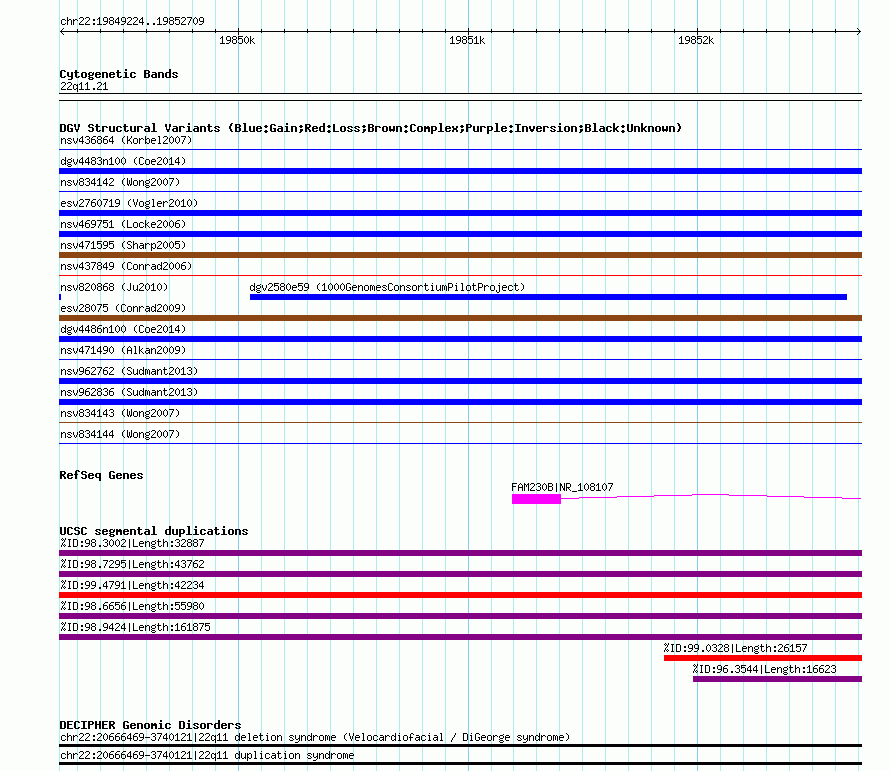Click nsv834144 (Wong2007) label
890x771 pixels.
[x=120, y=434]
